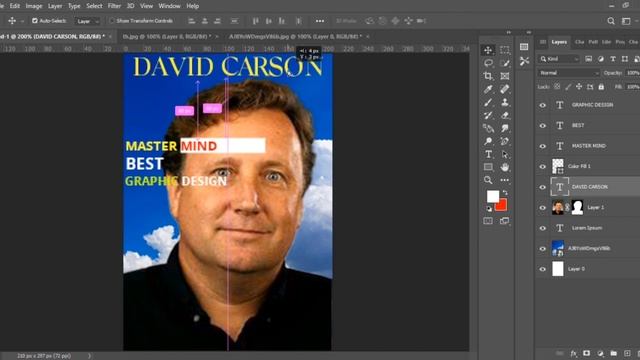Hide the BEST text layer
The image size is (640, 360).
click(542, 125)
